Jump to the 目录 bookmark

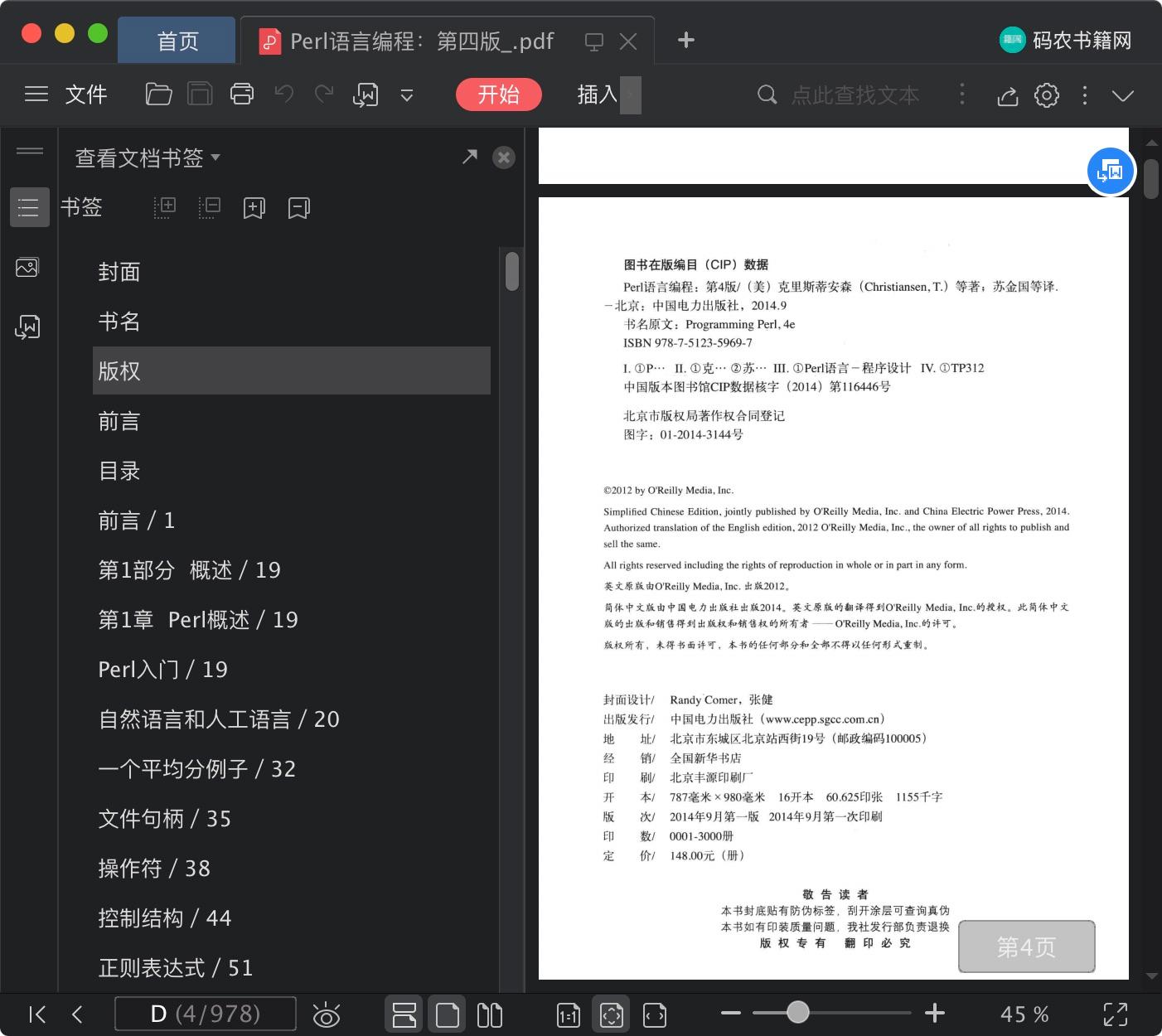pos(291,471)
